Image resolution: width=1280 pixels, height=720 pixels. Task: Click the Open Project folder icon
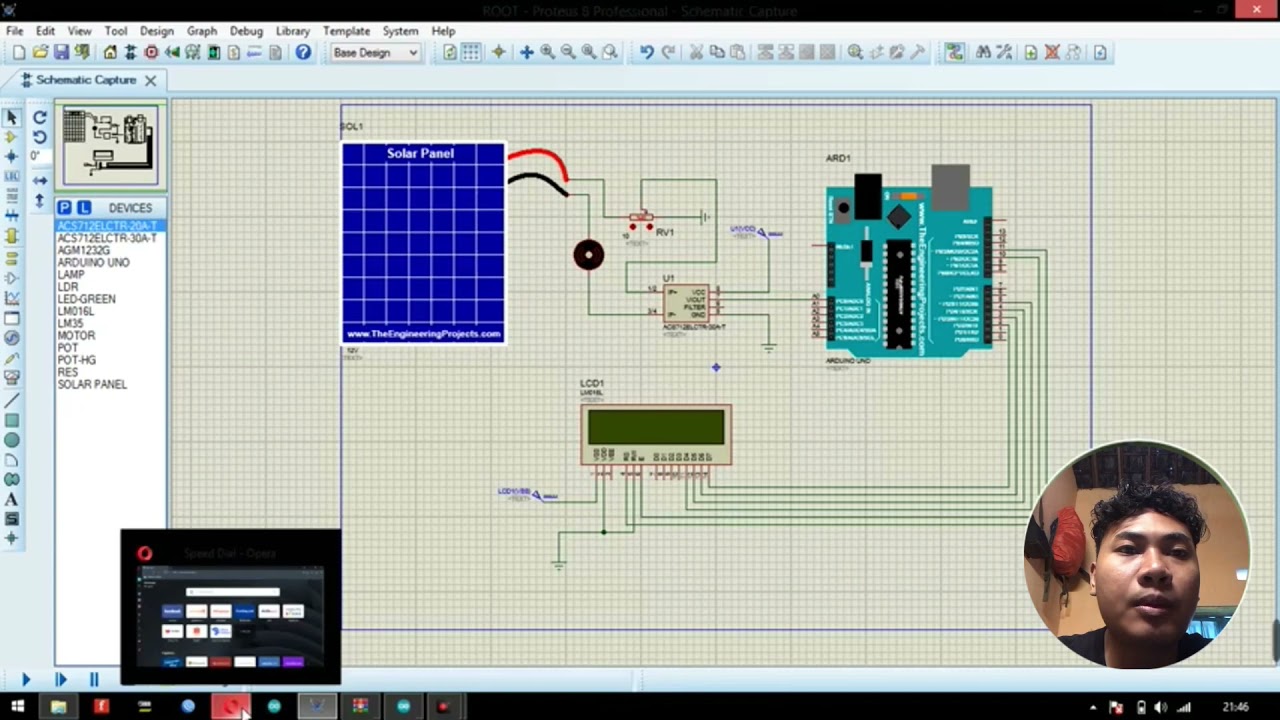point(40,52)
